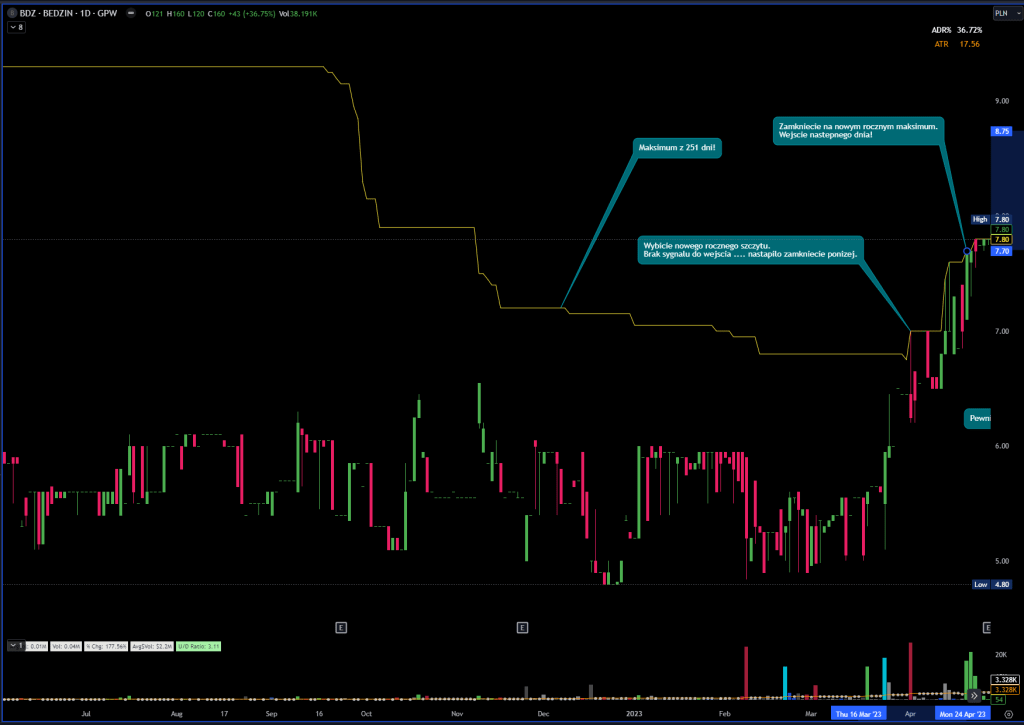Click the earnings E marker at right edge
Image resolution: width=1024 pixels, height=725 pixels.
coord(987,627)
